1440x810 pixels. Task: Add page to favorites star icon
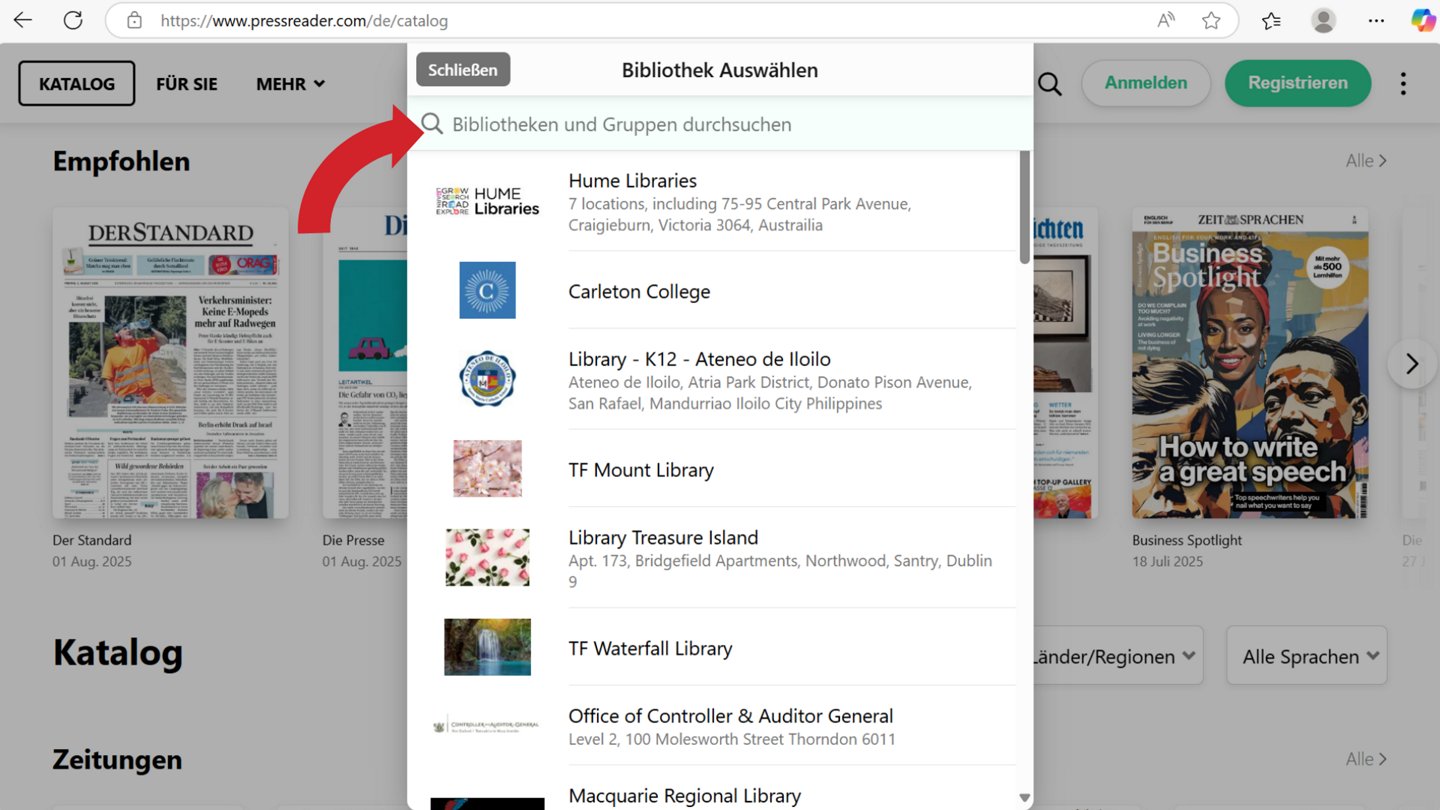(x=1211, y=20)
